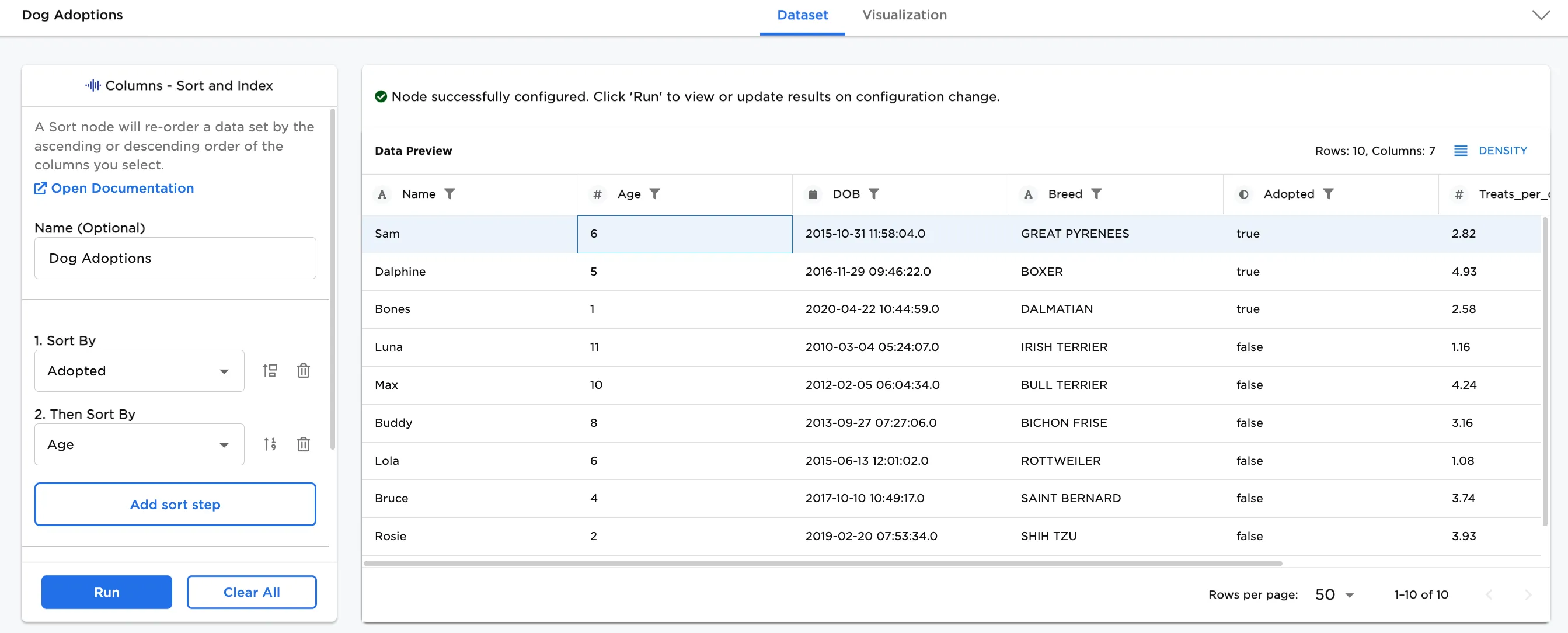Delete the Age sort step

[304, 444]
